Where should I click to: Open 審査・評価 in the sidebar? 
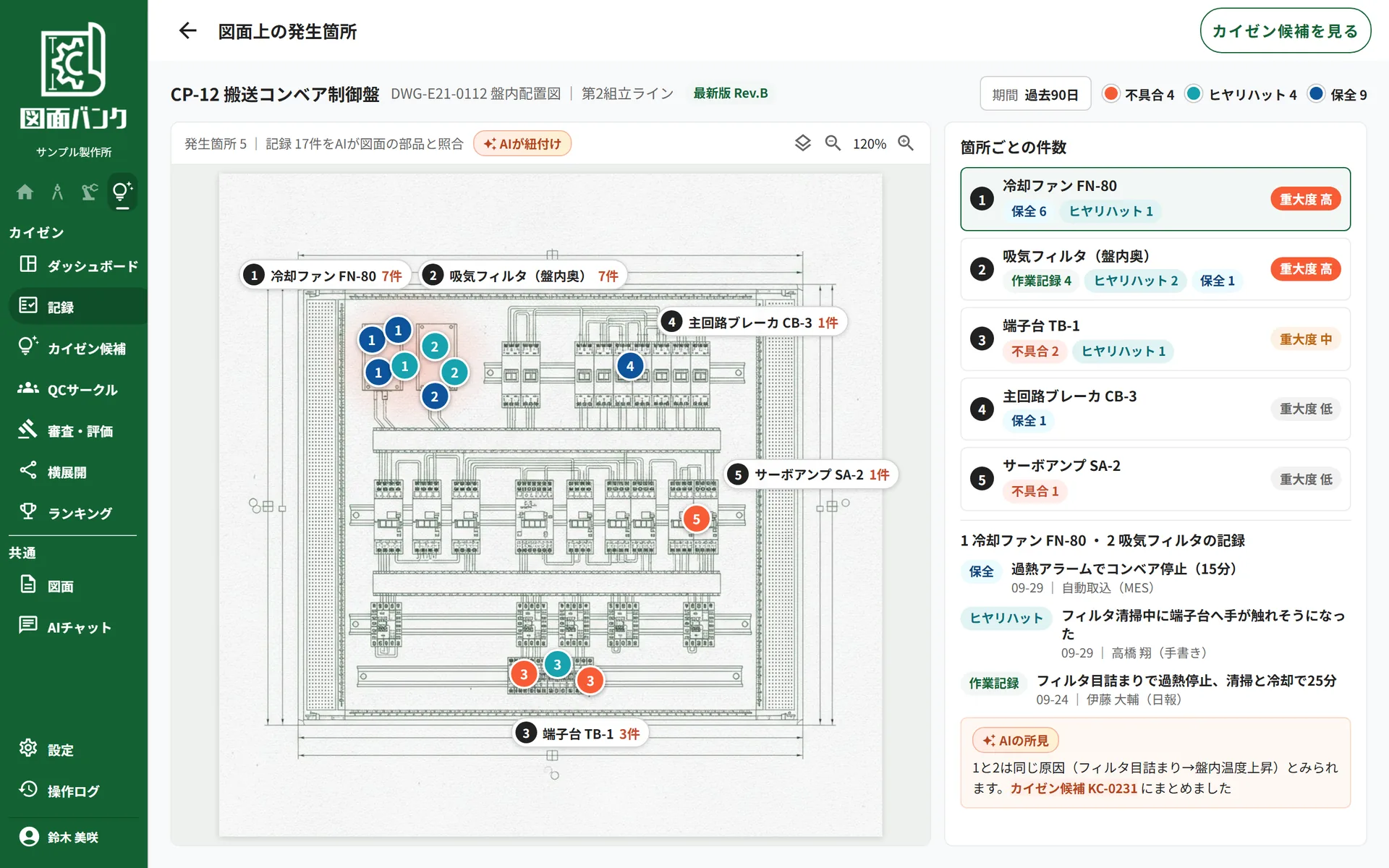coord(78,430)
